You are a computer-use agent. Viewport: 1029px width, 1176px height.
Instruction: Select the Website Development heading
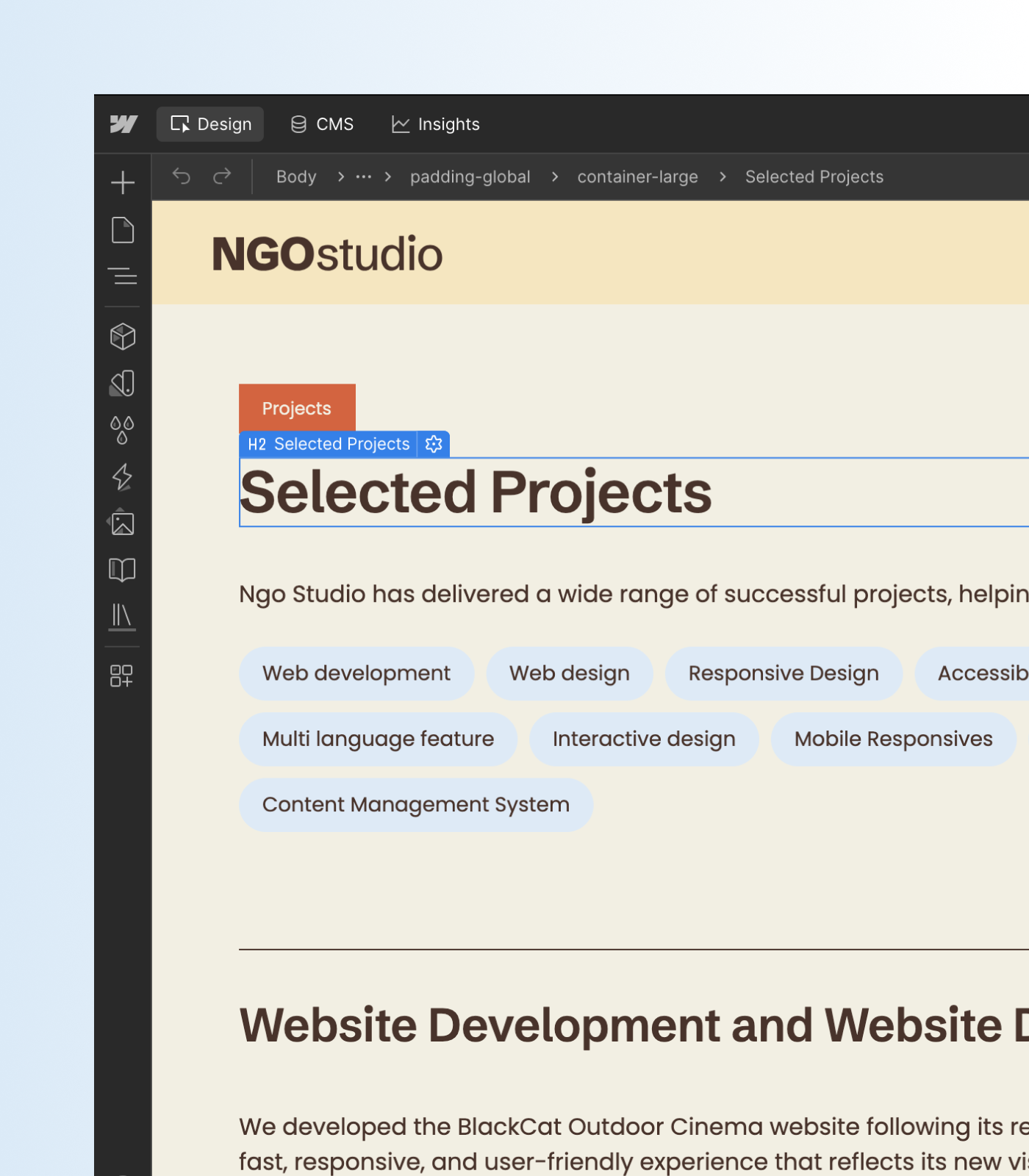coord(634,1025)
